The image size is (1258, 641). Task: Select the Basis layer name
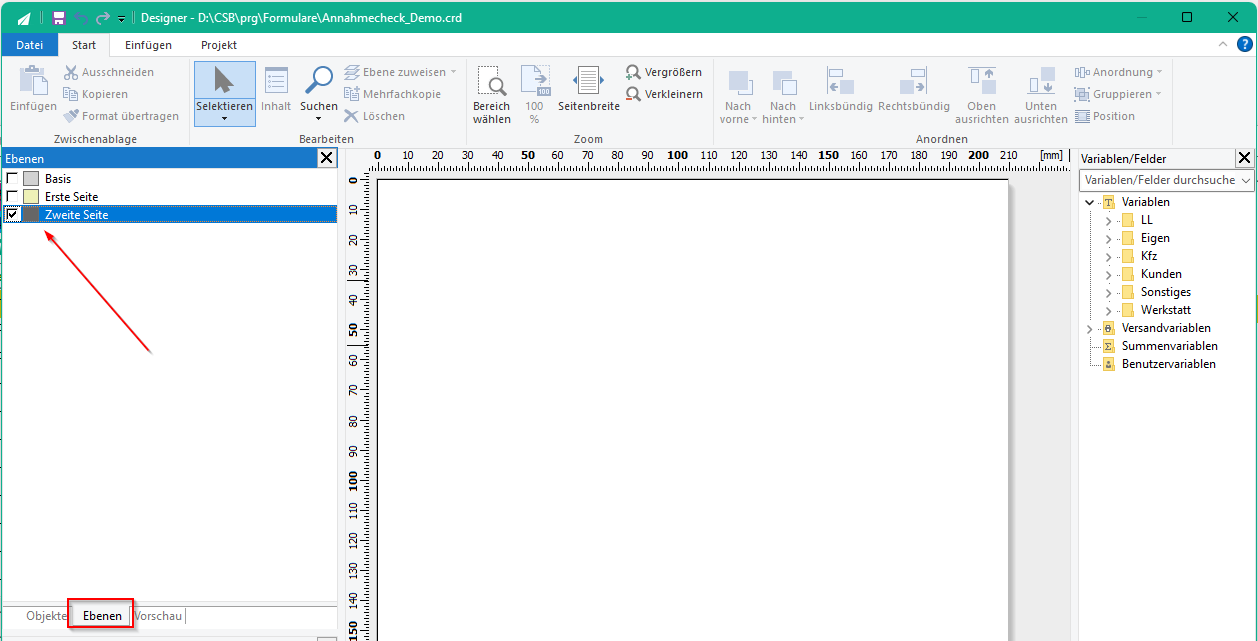click(x=58, y=179)
